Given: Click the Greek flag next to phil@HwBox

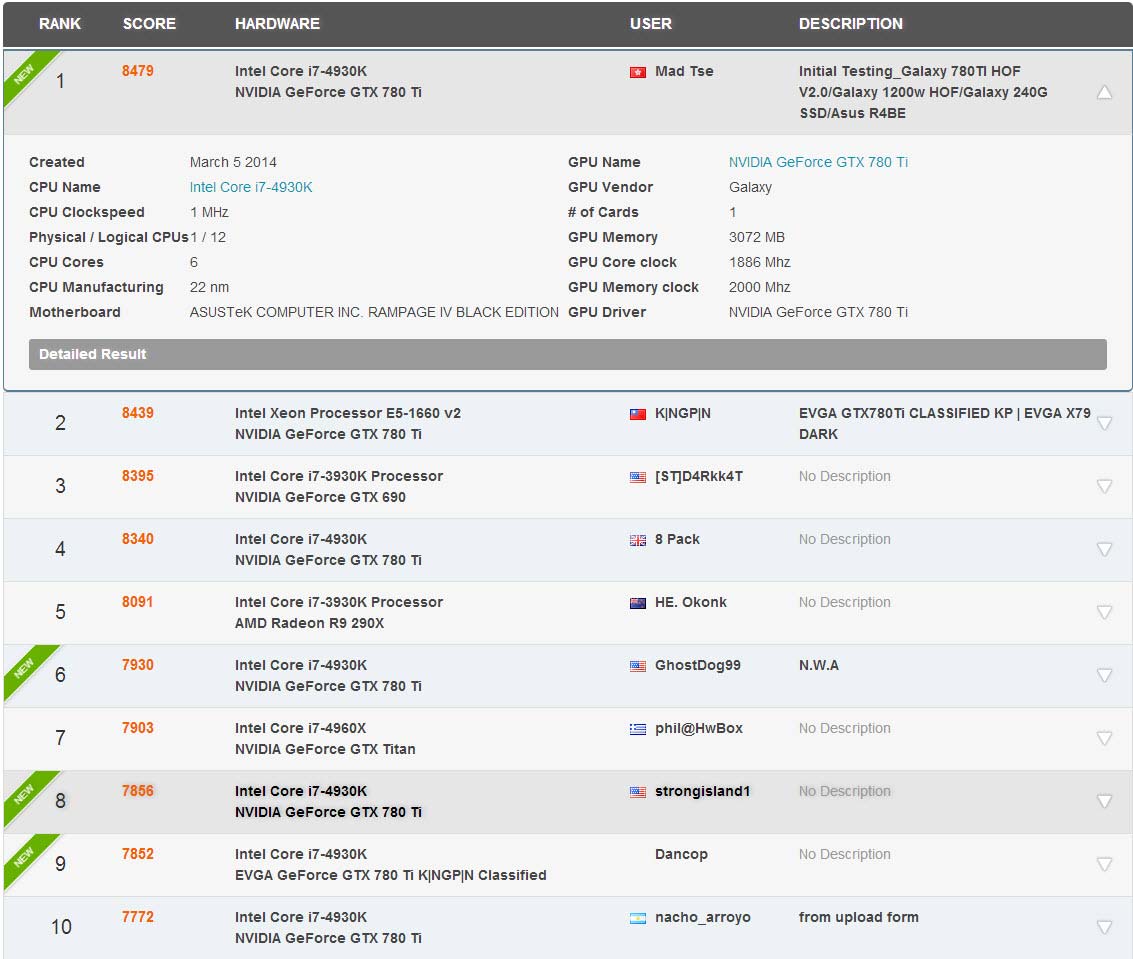Looking at the screenshot, I should pos(637,729).
